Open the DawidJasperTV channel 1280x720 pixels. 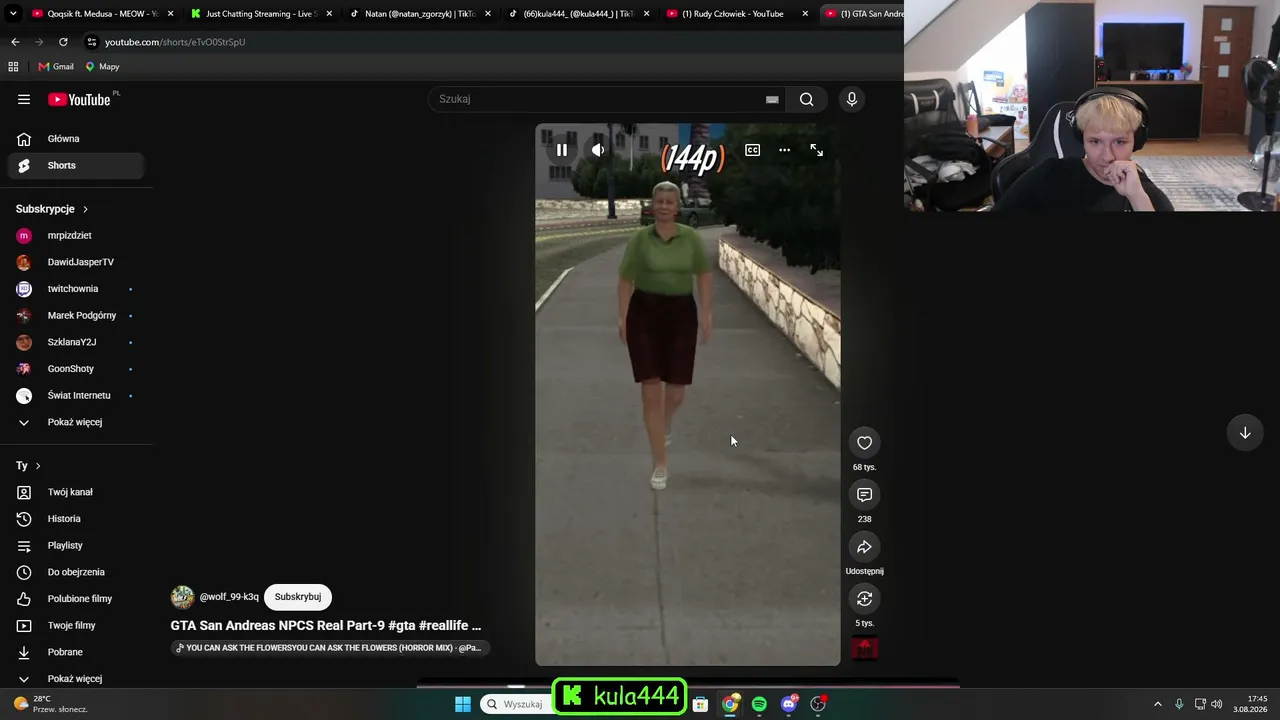point(76,262)
